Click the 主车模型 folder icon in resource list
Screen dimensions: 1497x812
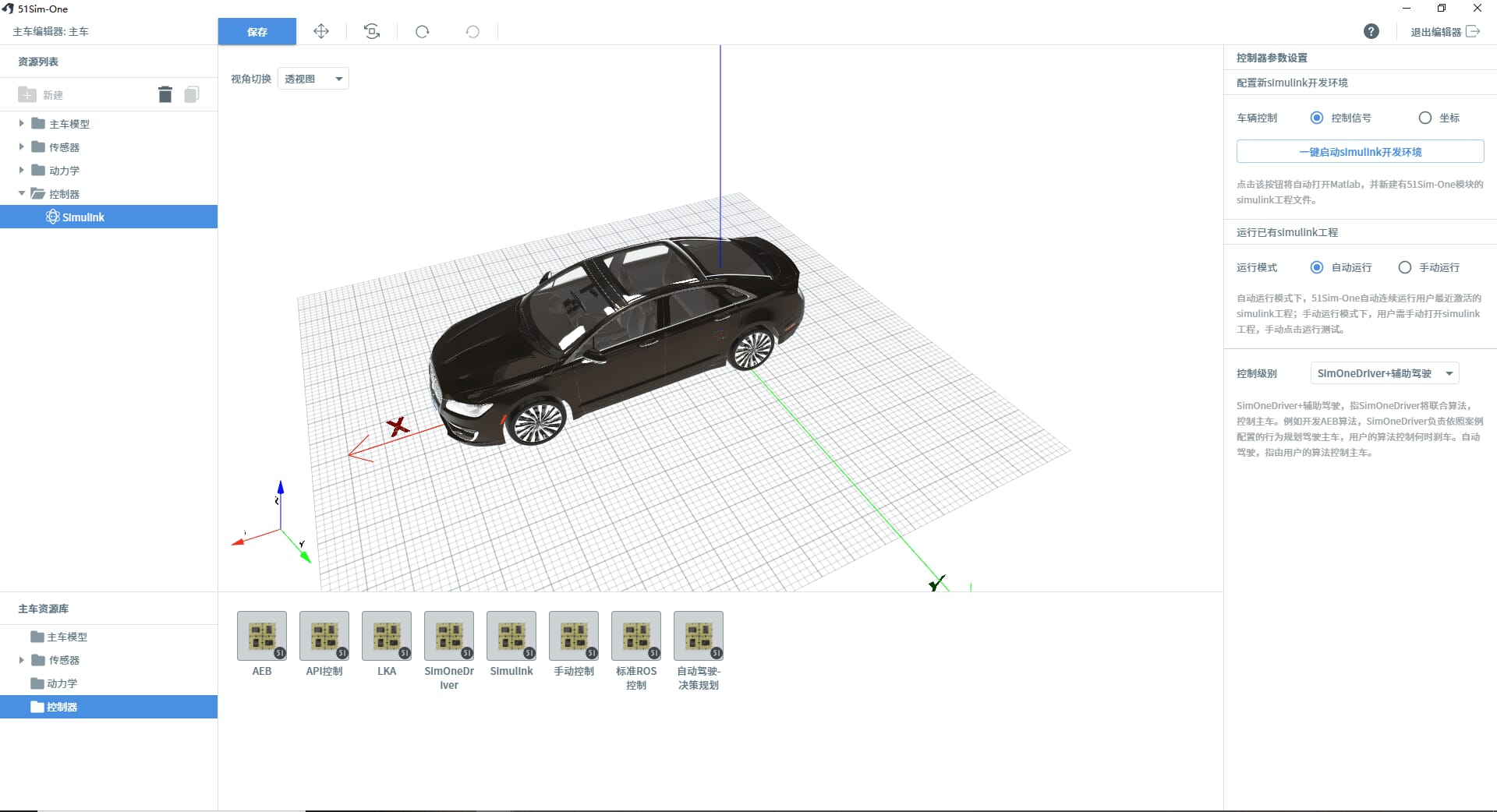pos(38,123)
